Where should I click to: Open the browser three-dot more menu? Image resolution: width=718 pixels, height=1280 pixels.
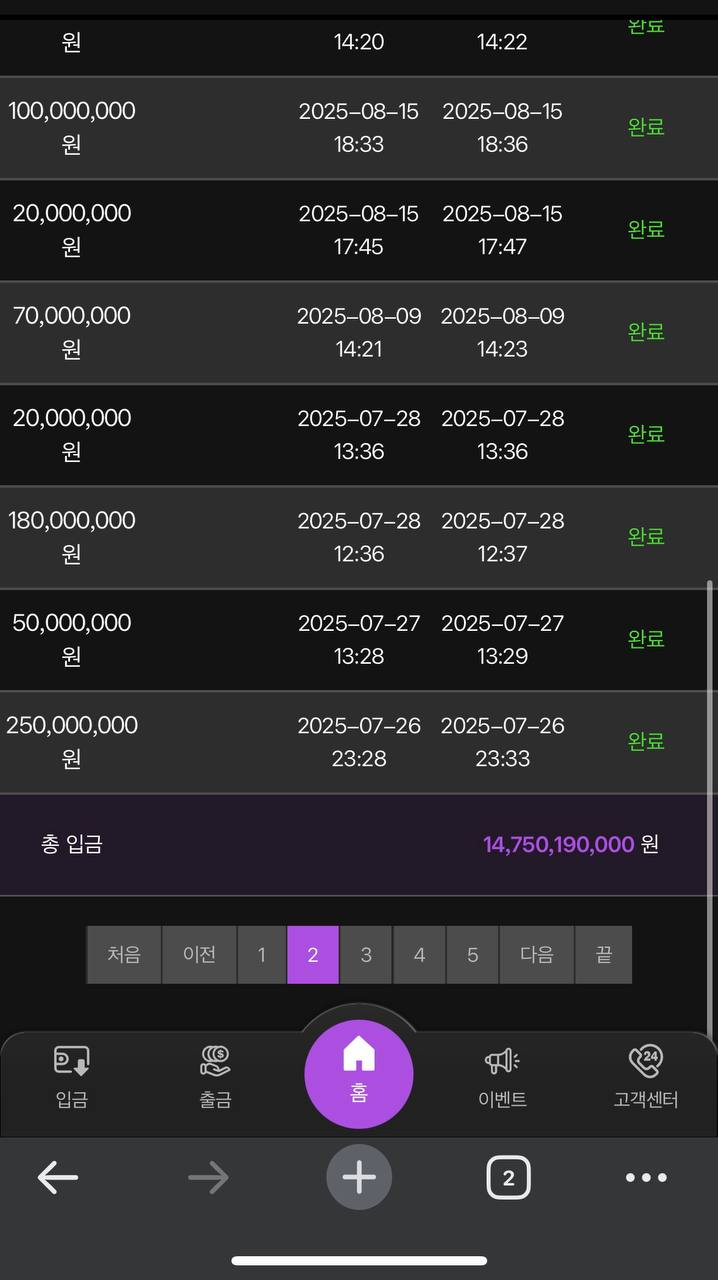pos(646,1178)
